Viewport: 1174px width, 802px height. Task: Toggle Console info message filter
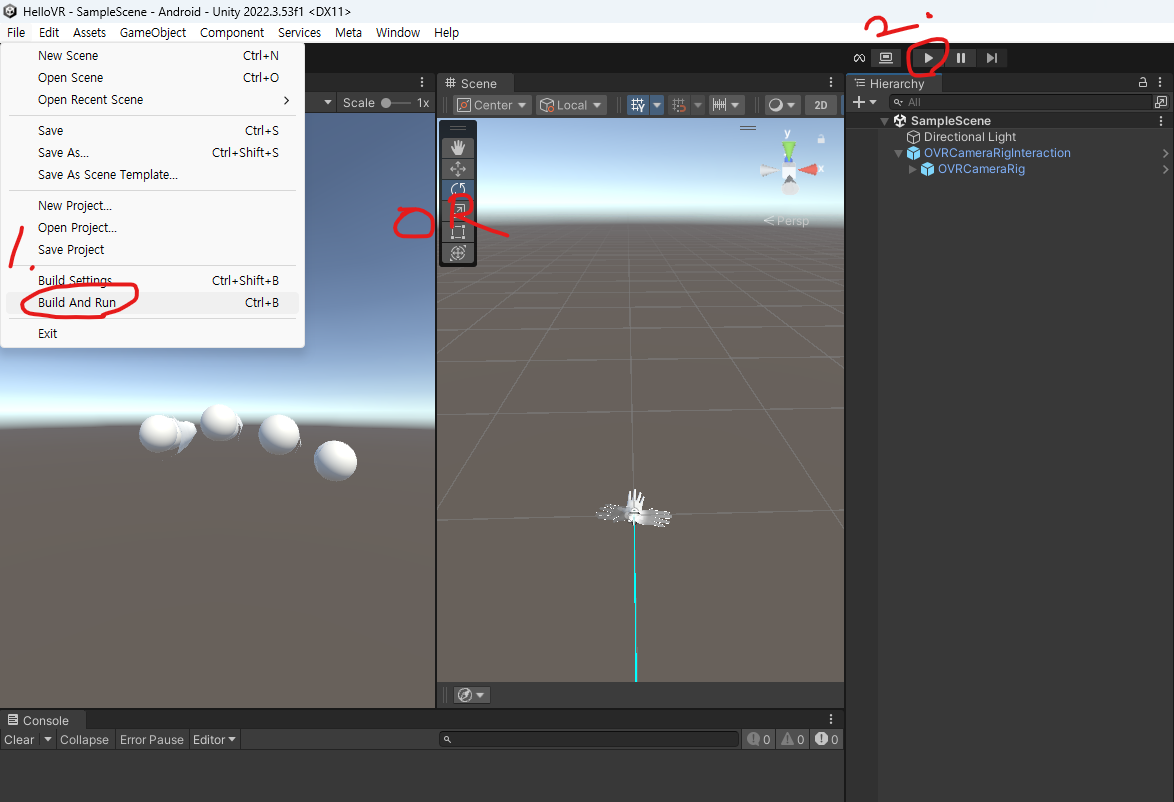(x=758, y=740)
